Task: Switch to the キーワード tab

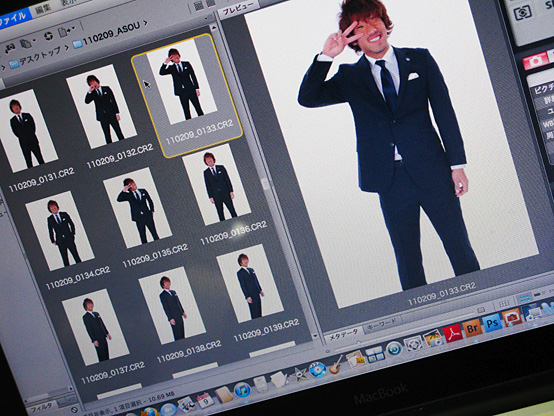Action: coord(382,325)
